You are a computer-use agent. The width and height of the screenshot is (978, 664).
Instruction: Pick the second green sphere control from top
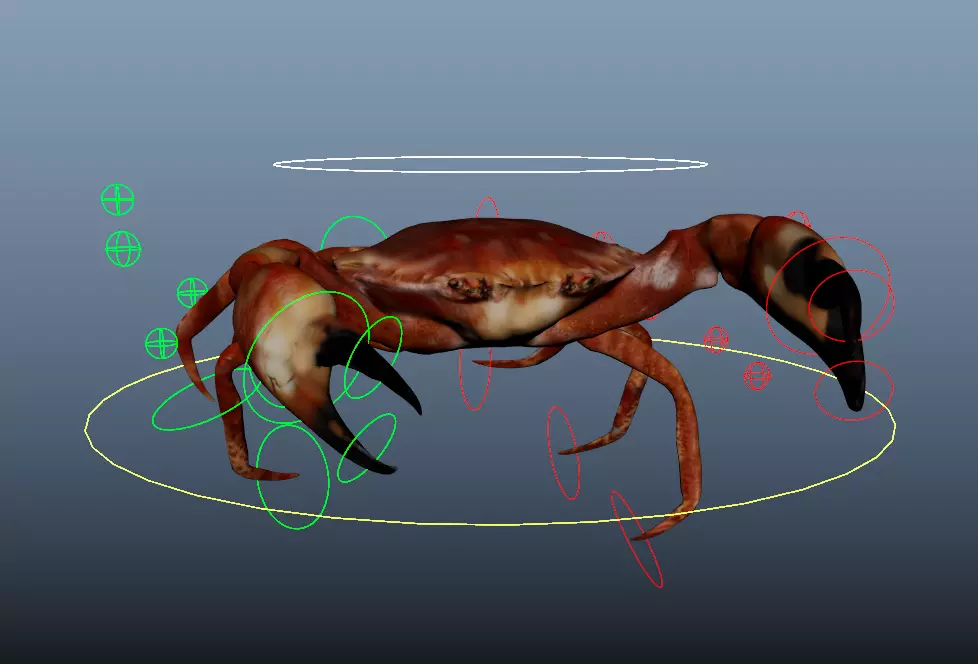coord(123,249)
